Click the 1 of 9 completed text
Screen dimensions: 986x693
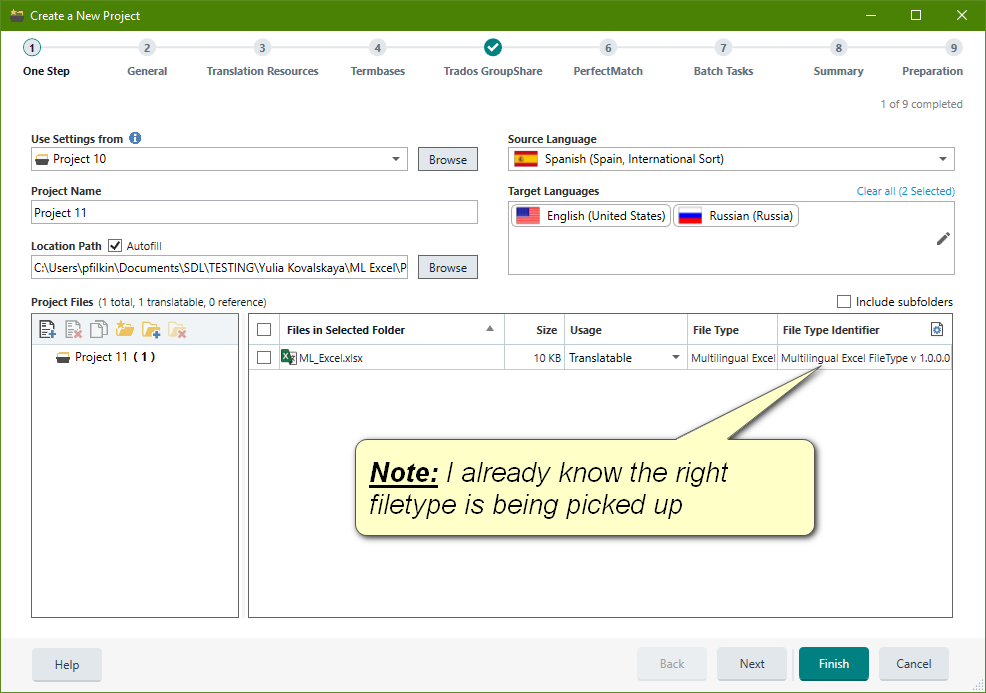[921, 104]
